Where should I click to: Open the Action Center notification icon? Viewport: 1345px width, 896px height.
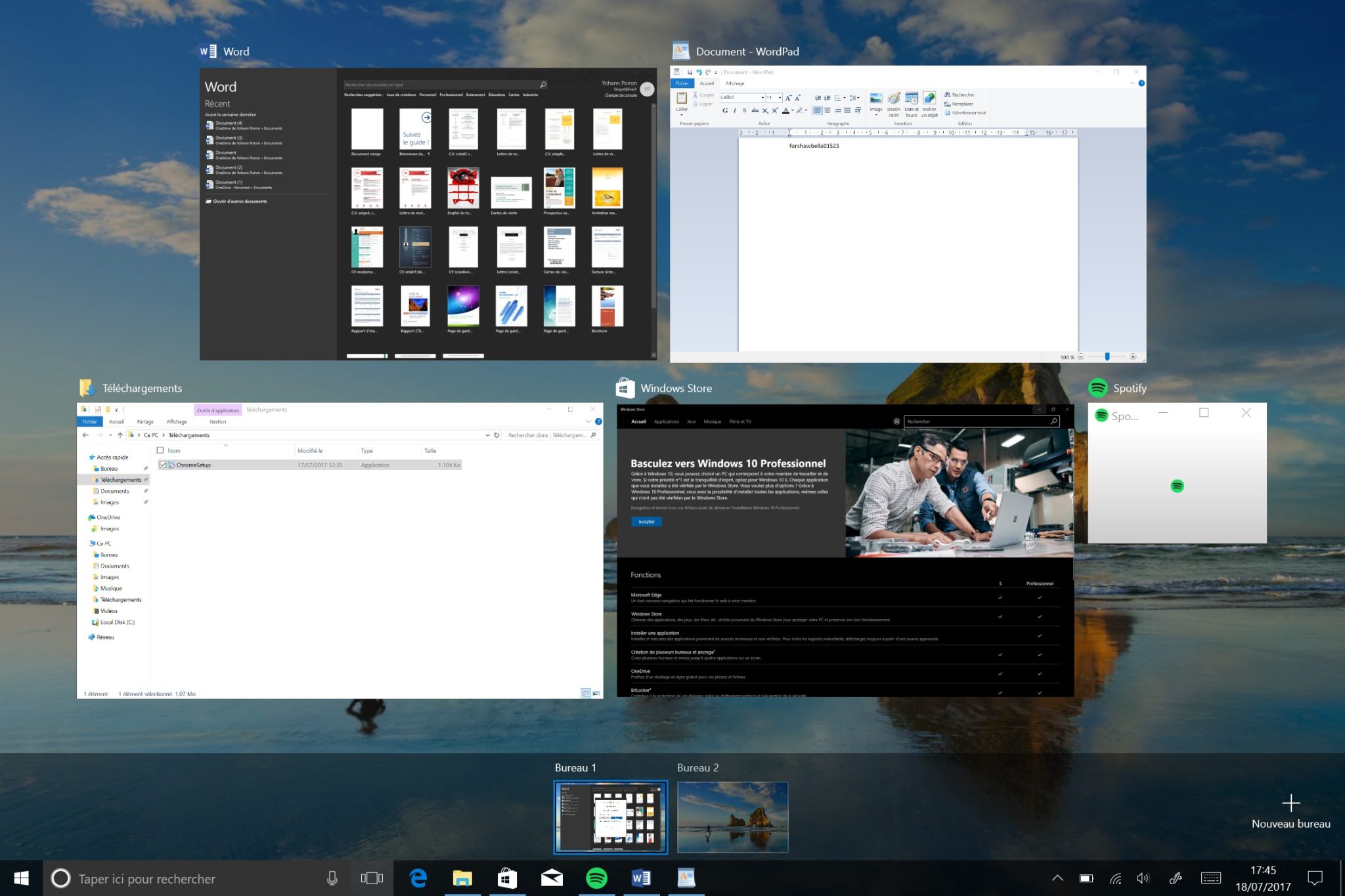tap(1315, 878)
